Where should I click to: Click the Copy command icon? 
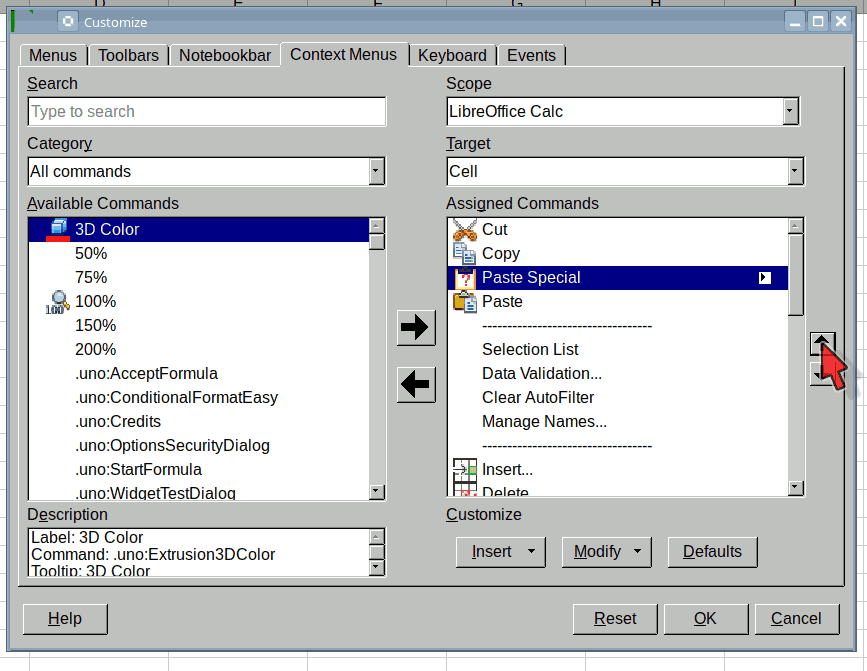point(464,253)
